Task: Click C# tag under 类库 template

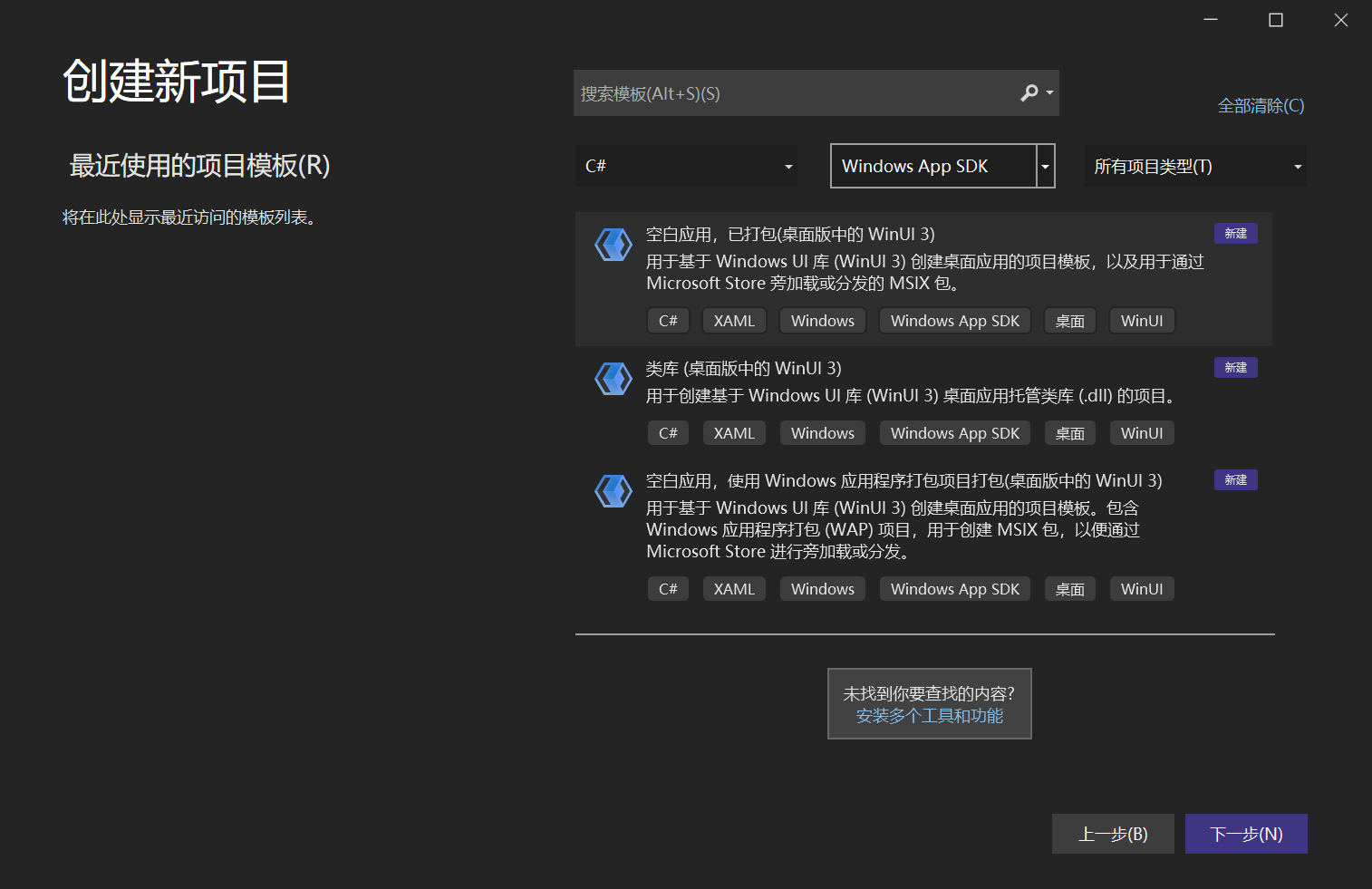Action: [668, 433]
